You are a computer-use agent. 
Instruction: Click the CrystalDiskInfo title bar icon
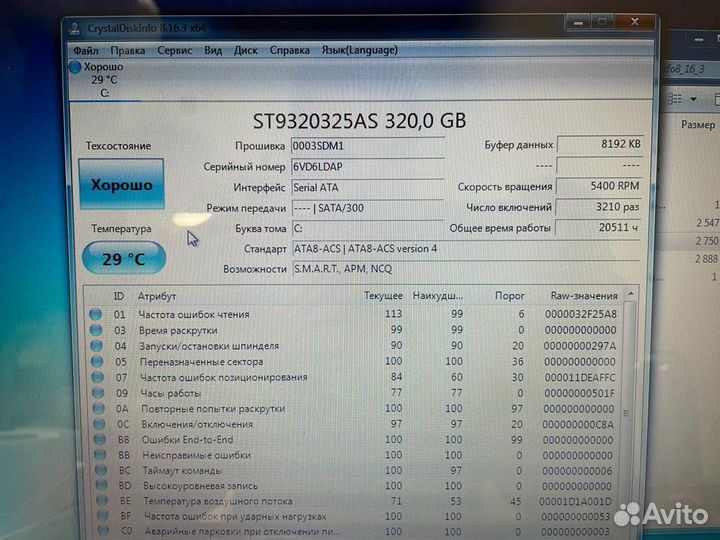coord(75,28)
